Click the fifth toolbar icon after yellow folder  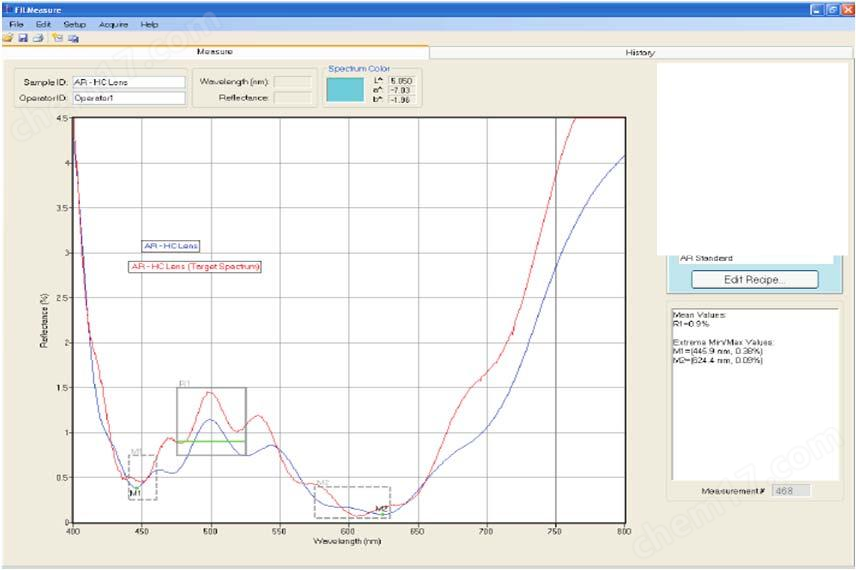pos(73,38)
